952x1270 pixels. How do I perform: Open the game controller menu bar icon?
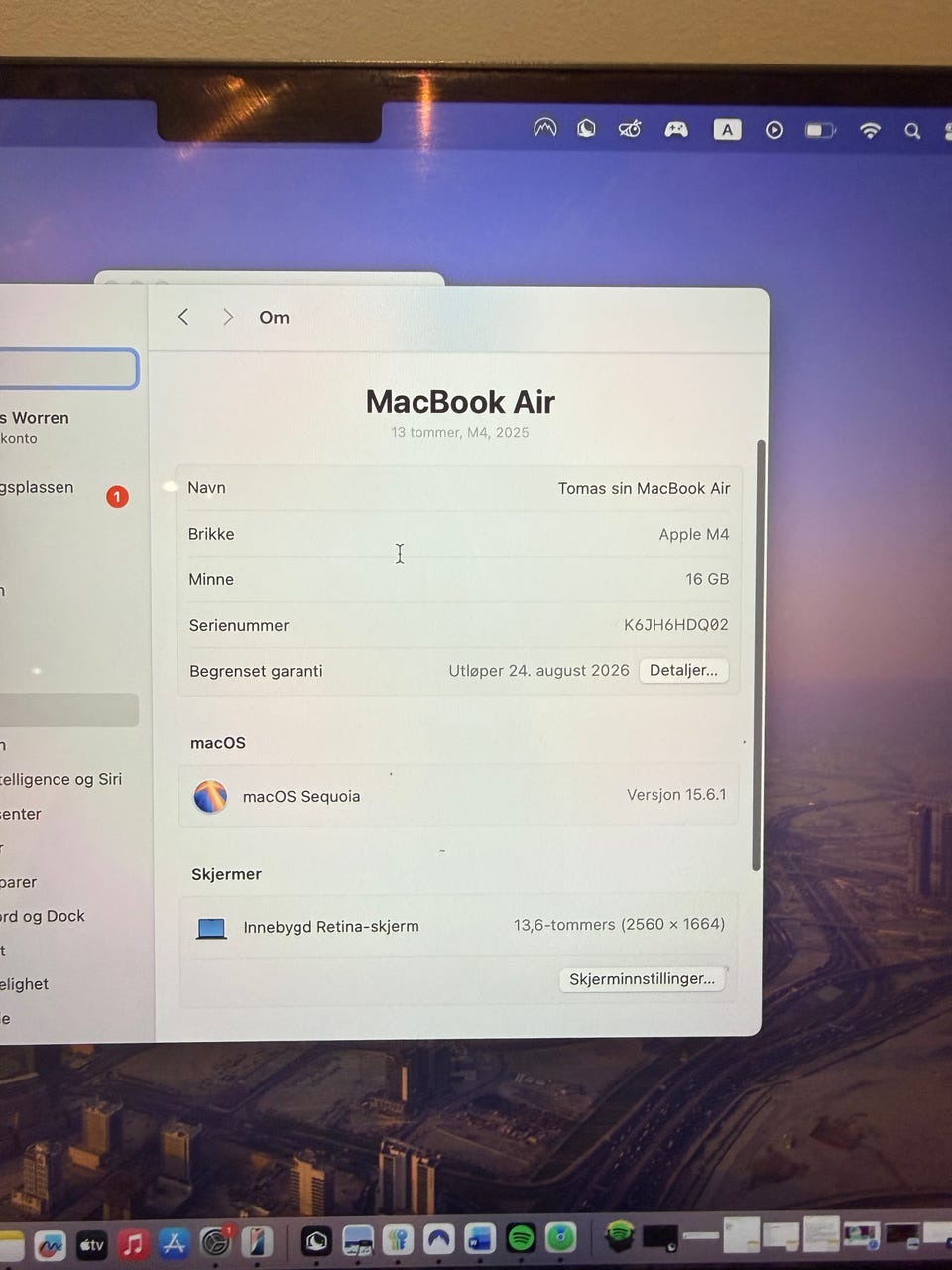click(676, 129)
